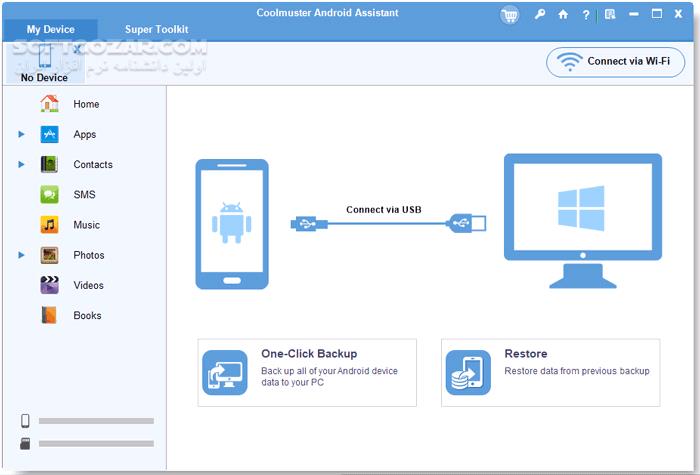The image size is (700, 475).
Task: Minimize the Coolmuster window
Action: 633,14
